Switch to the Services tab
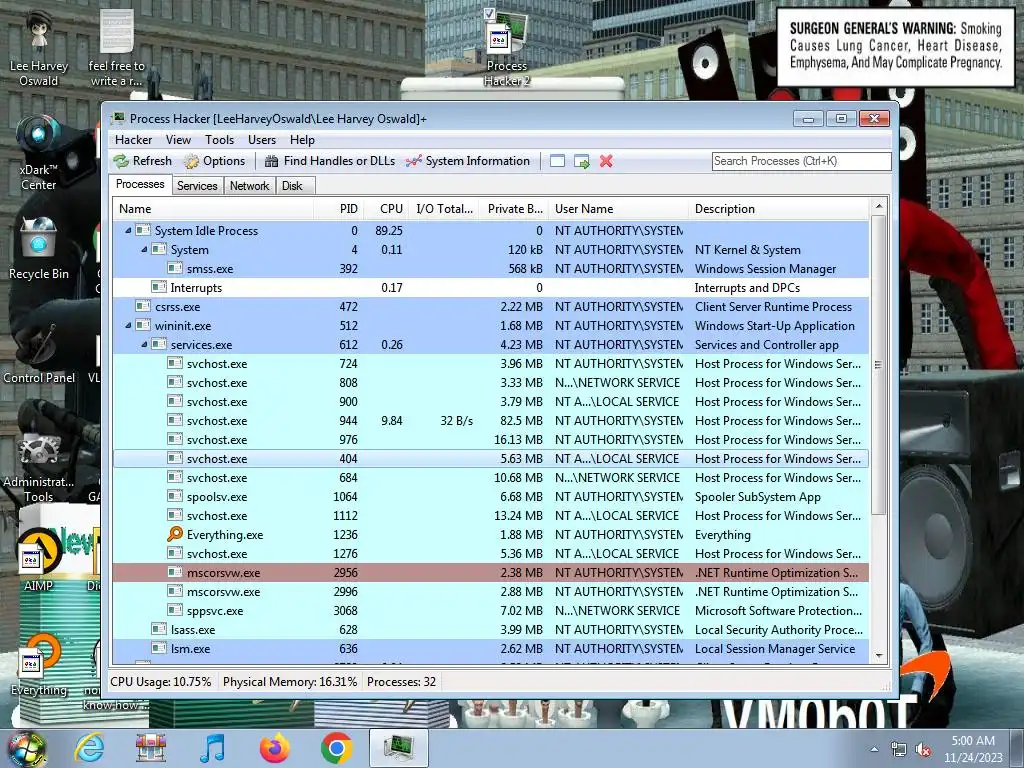The image size is (1024, 768). click(197, 185)
